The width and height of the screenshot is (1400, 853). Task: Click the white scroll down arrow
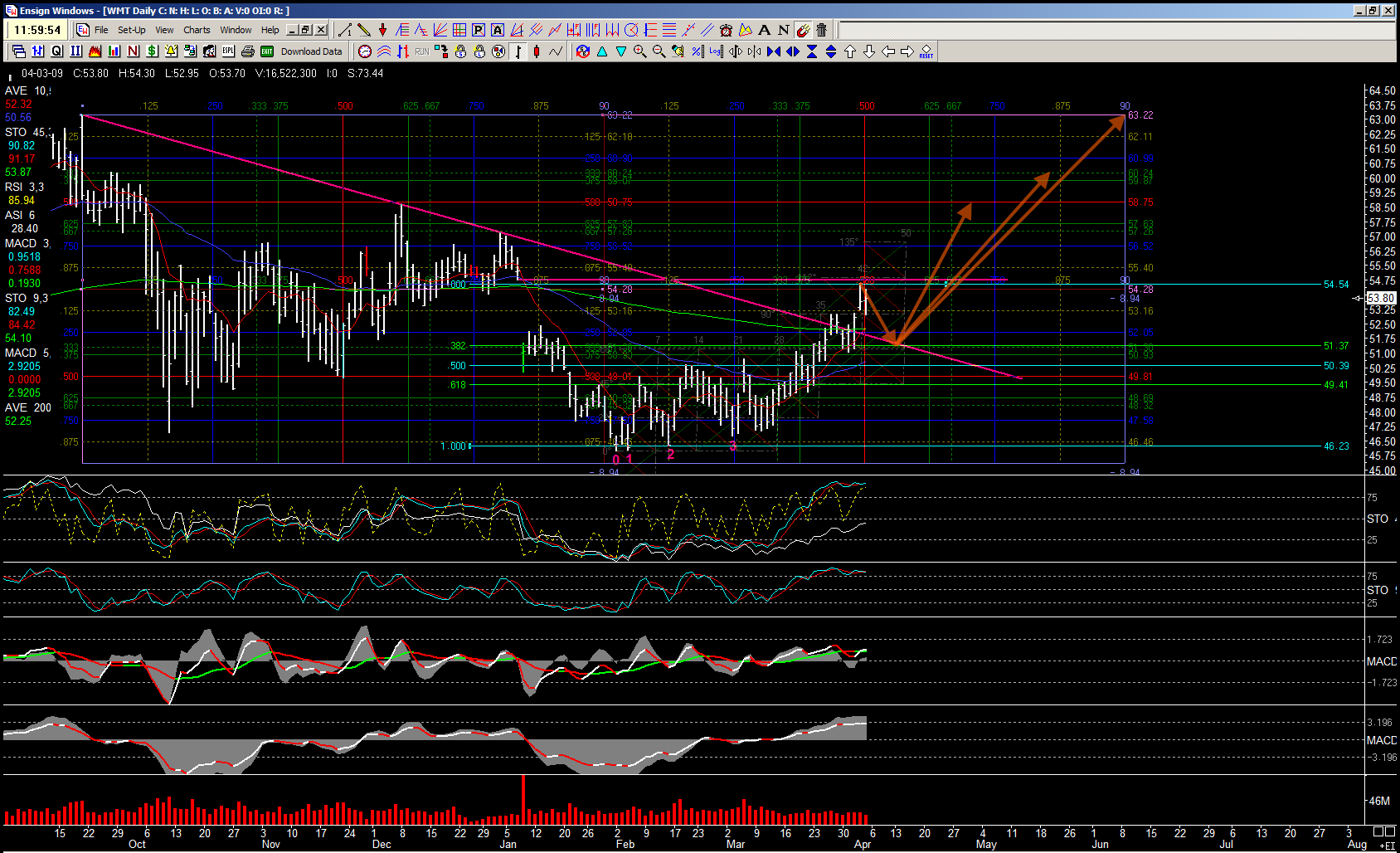coord(869,51)
